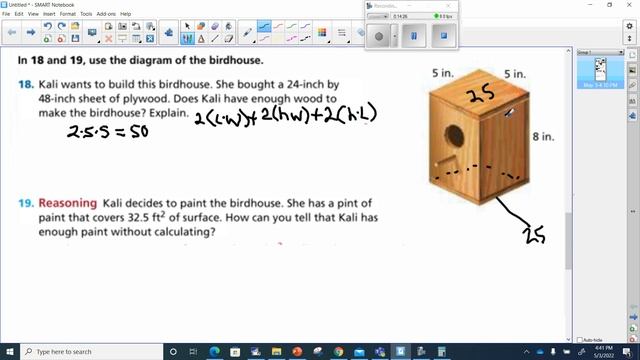Screen dimensions: 640x360
Task: Choose the pink dashed pen line style
Action: click(x=291, y=39)
